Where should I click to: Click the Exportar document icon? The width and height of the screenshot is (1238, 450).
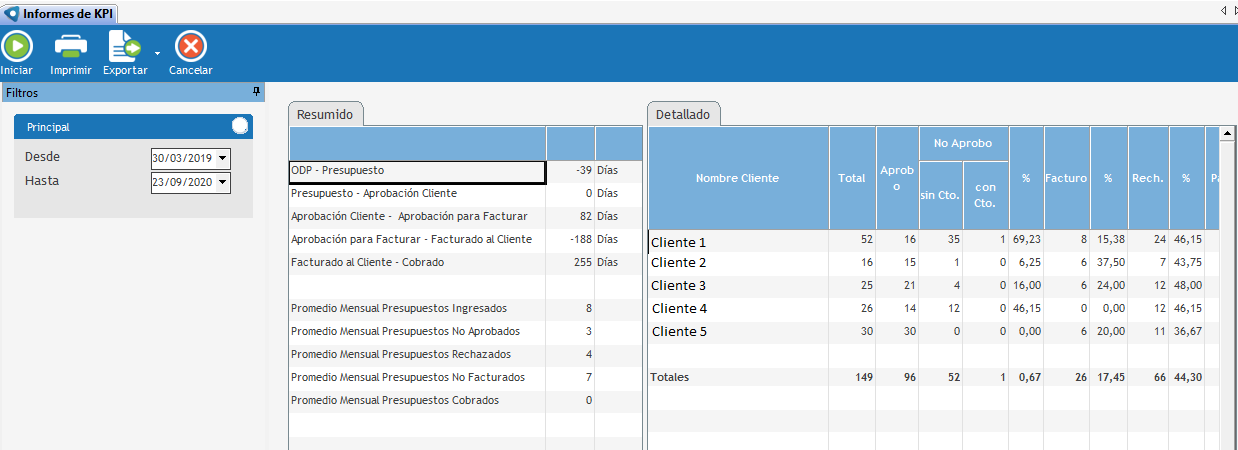click(x=124, y=46)
